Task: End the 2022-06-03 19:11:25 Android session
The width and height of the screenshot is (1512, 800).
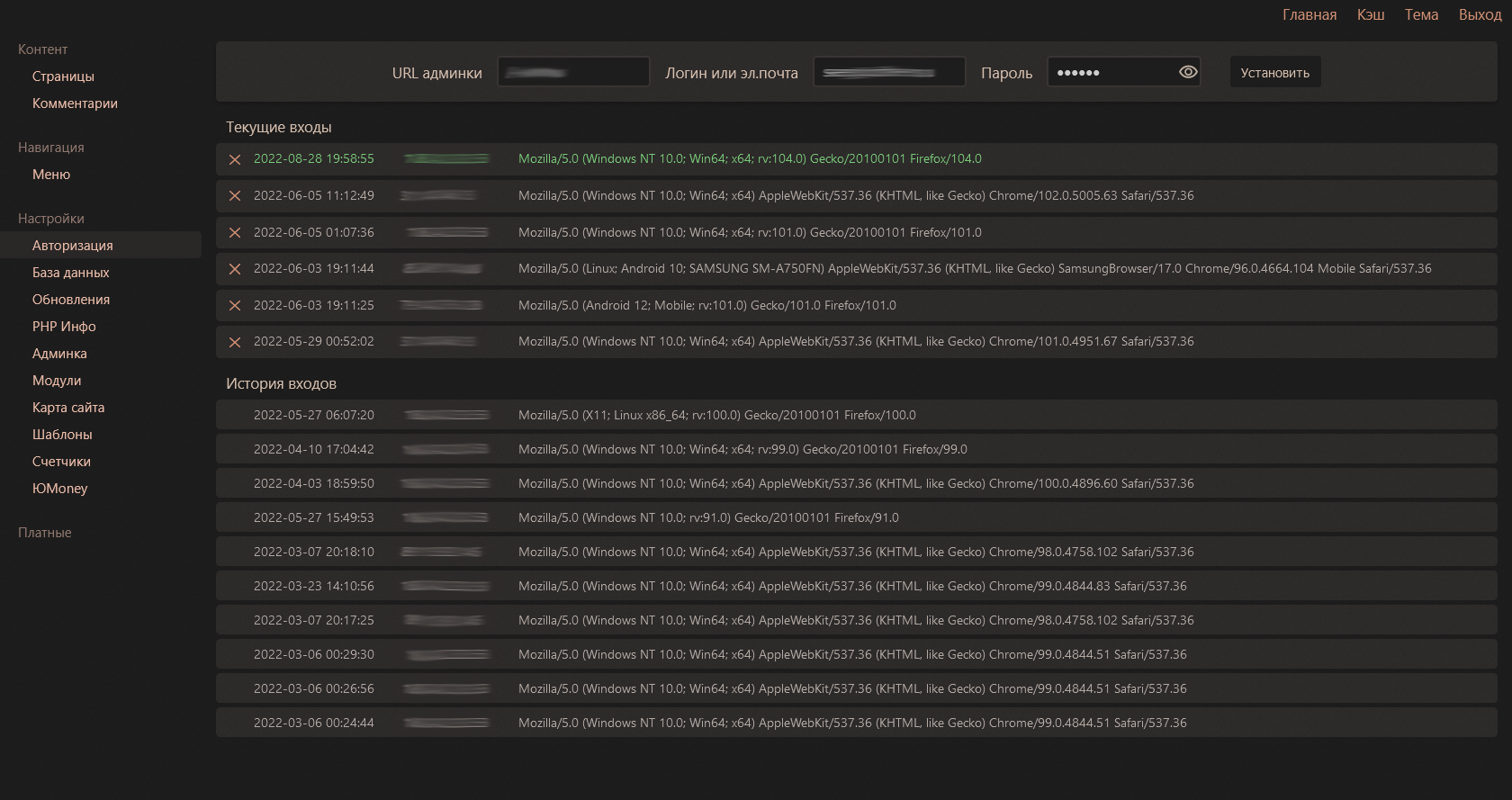Action: click(x=235, y=306)
